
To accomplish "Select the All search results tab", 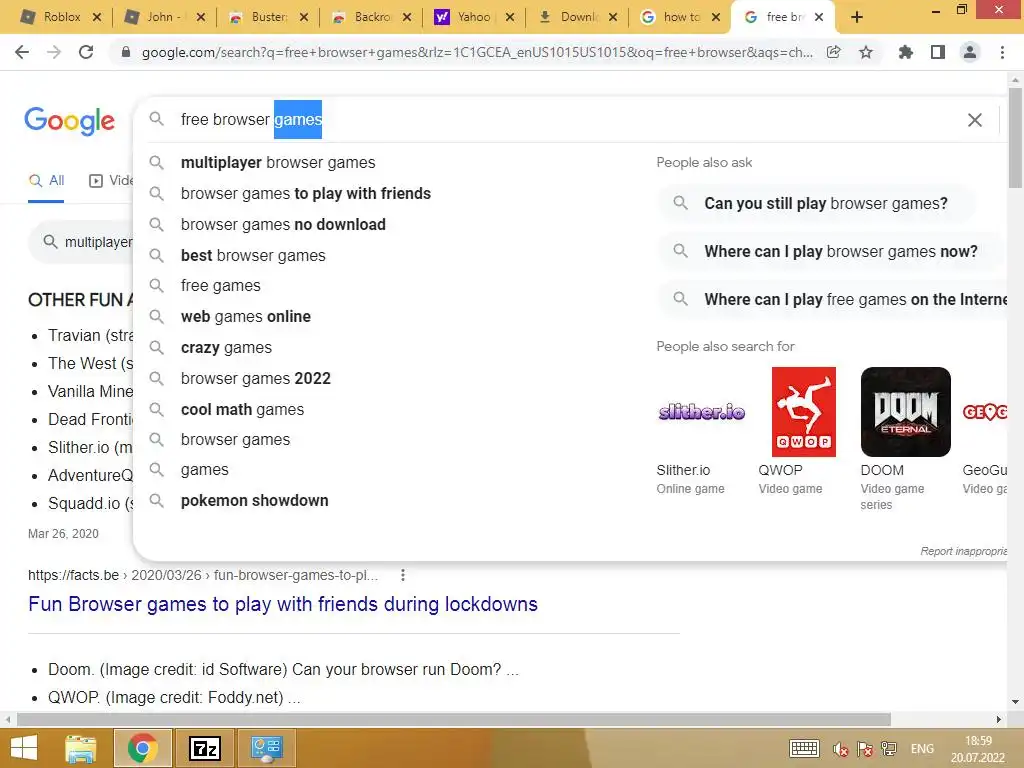I will pos(46,181).
